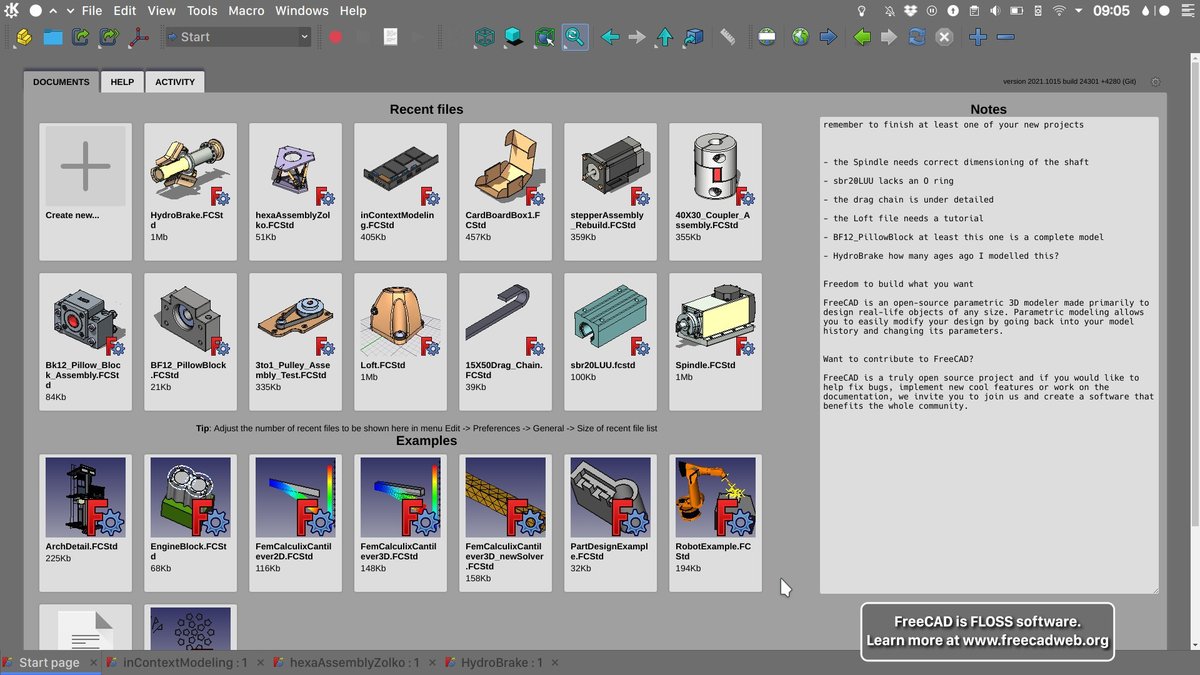This screenshot has height=675, width=1200.
Task: Select the inContextModeling : 1 document tab
Action: (x=185, y=662)
